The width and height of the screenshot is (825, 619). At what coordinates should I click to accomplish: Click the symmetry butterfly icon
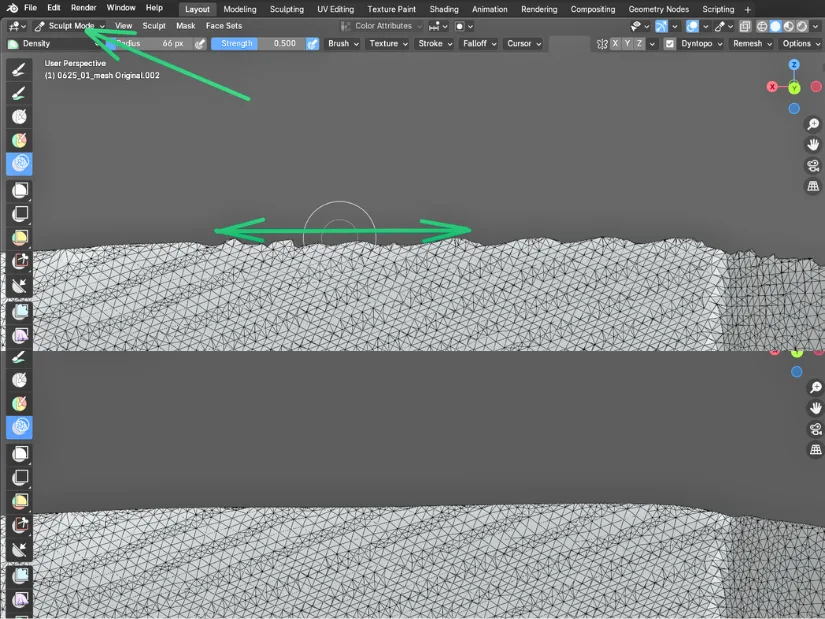click(x=602, y=44)
